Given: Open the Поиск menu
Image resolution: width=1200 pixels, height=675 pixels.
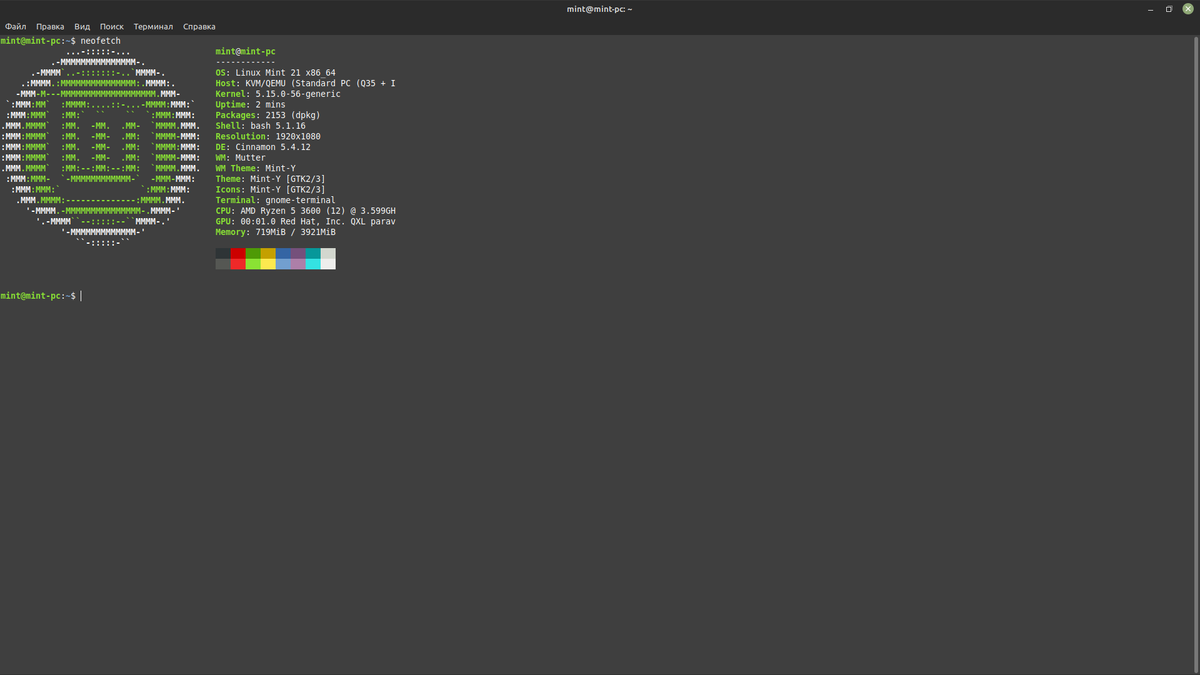Looking at the screenshot, I should click(112, 27).
